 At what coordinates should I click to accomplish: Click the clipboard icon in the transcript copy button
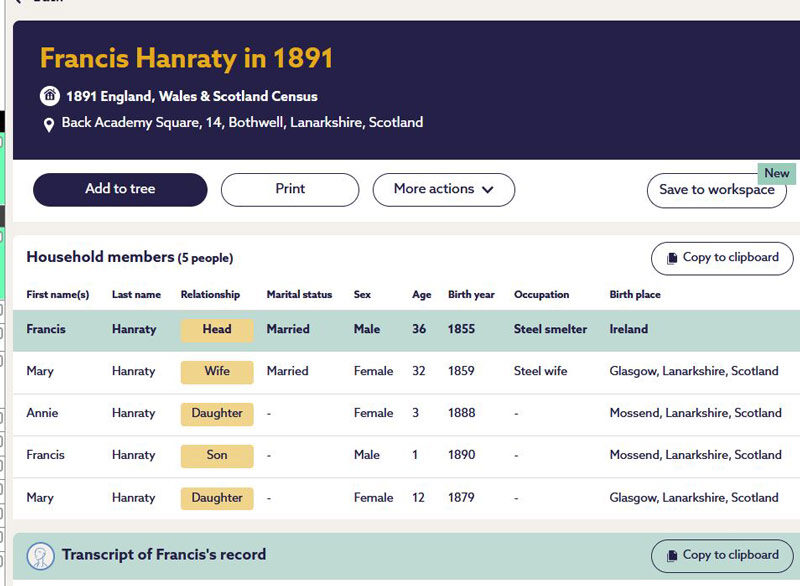[x=672, y=555]
